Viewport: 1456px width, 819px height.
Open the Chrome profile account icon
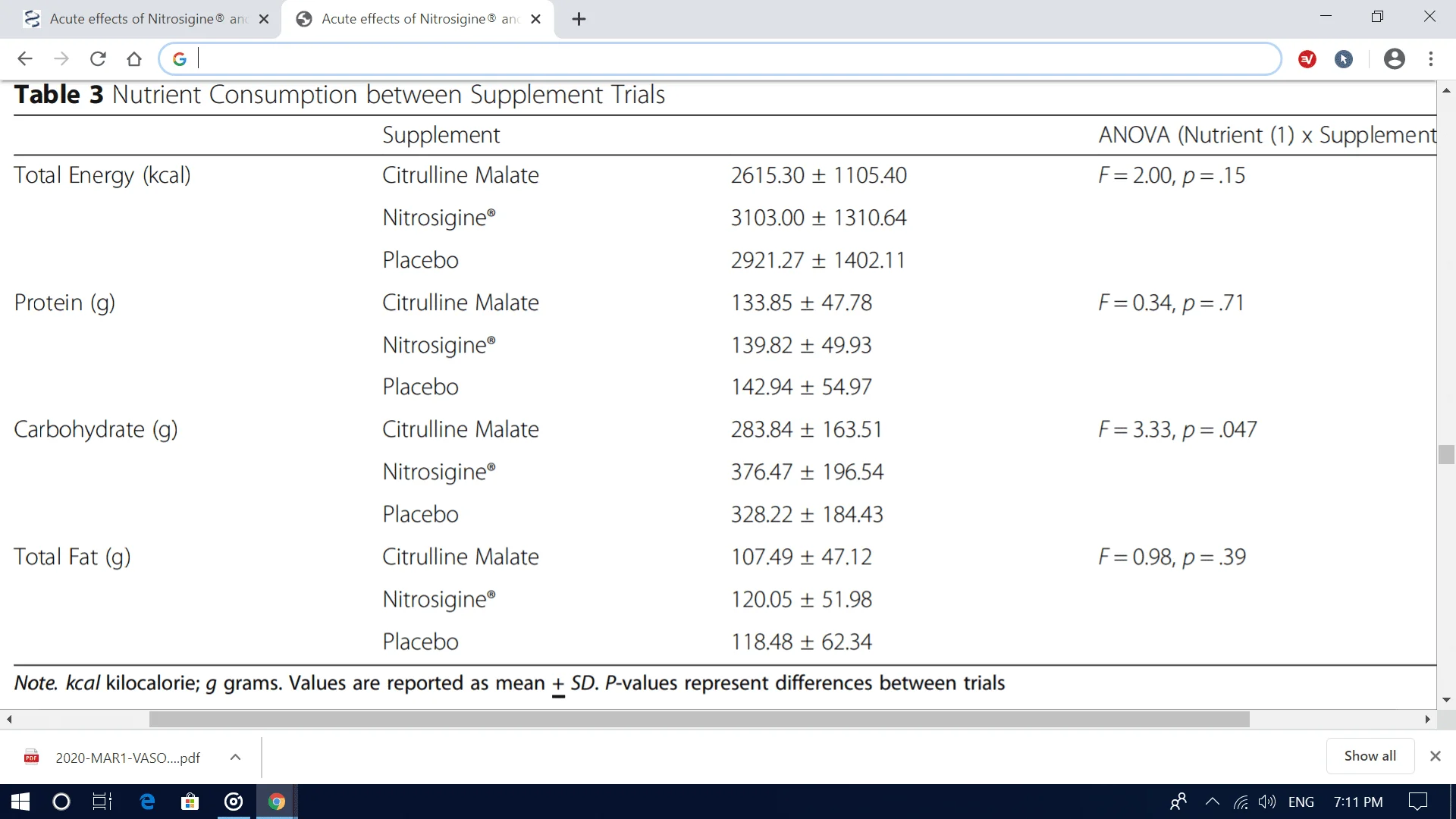[x=1395, y=59]
